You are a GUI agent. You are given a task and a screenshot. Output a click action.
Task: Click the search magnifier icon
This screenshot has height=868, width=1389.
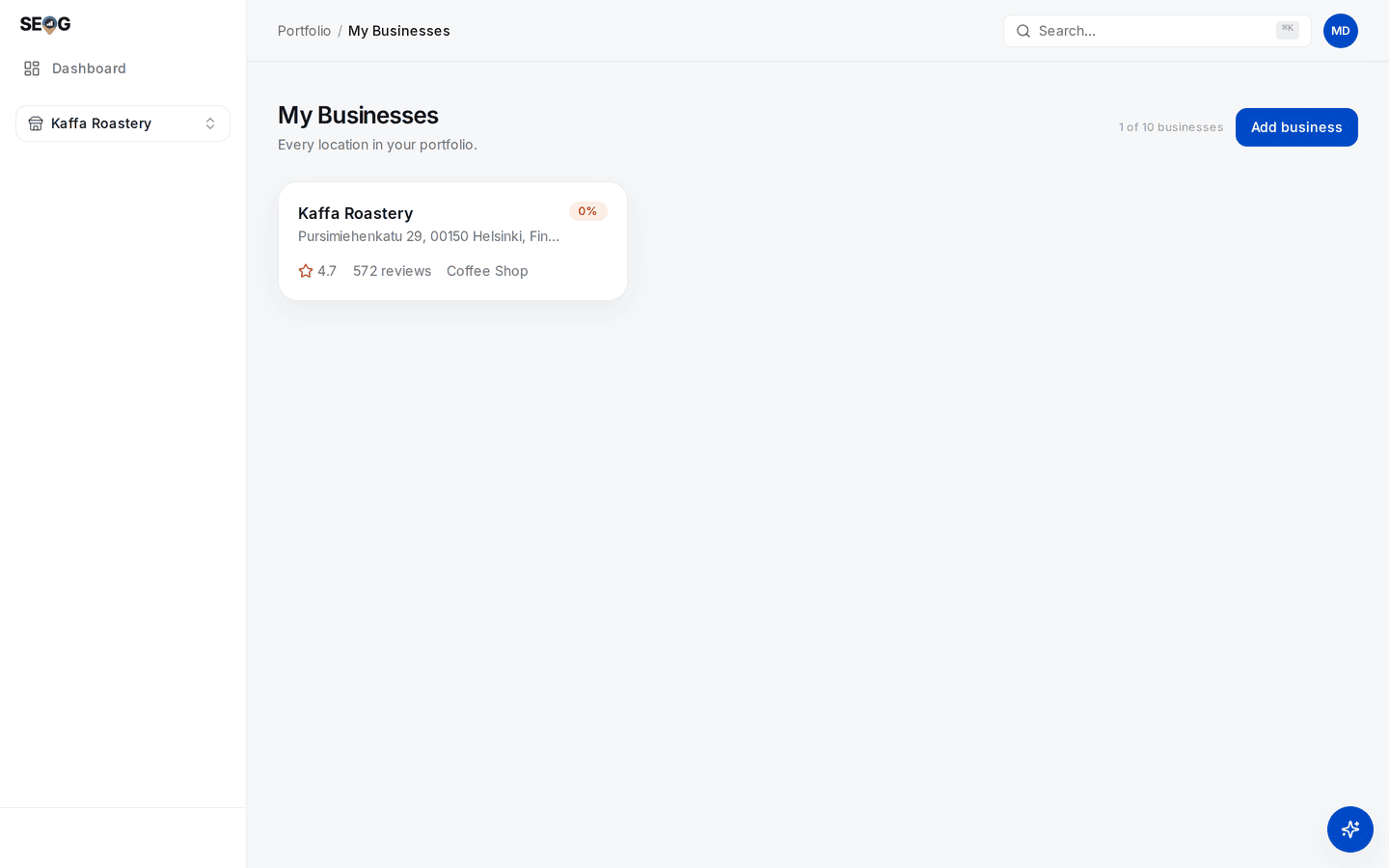click(1023, 31)
